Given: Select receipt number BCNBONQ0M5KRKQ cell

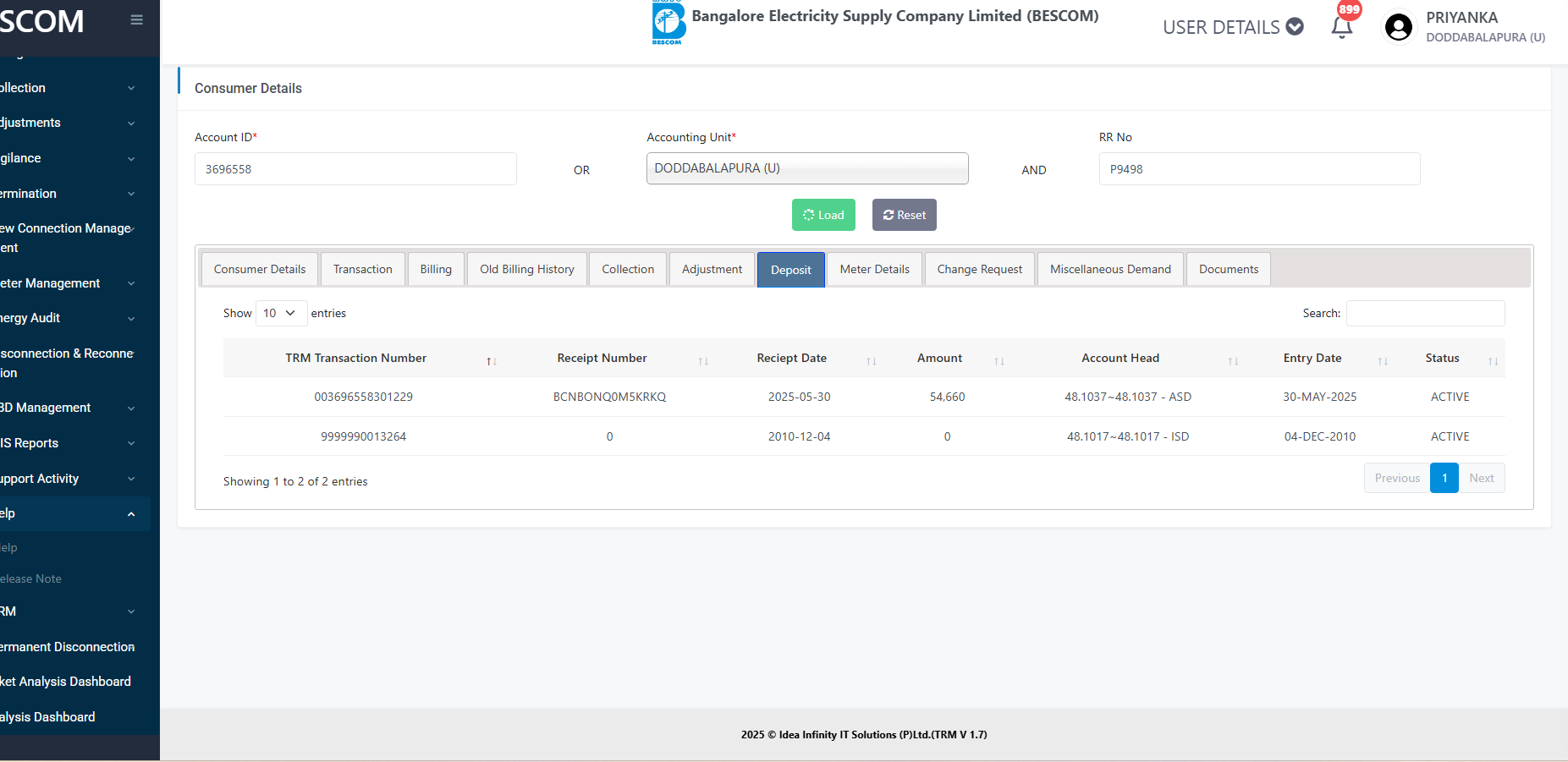Looking at the screenshot, I should (609, 397).
